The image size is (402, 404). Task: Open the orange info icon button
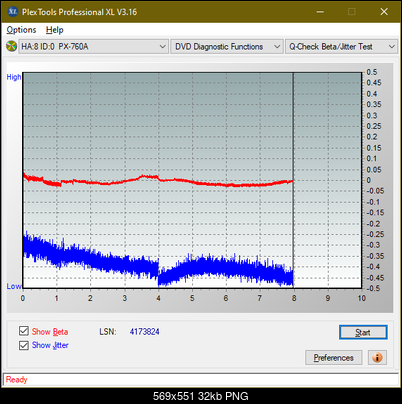(377, 358)
